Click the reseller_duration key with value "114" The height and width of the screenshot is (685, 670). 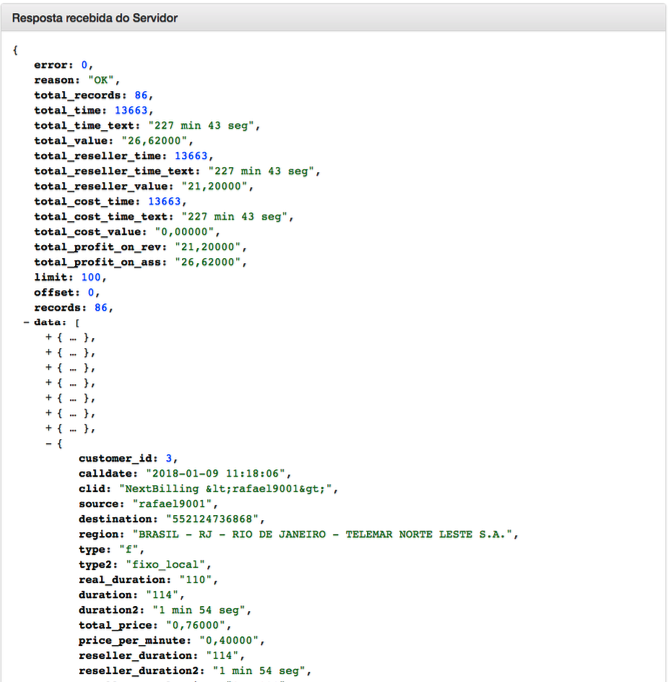coord(138,656)
